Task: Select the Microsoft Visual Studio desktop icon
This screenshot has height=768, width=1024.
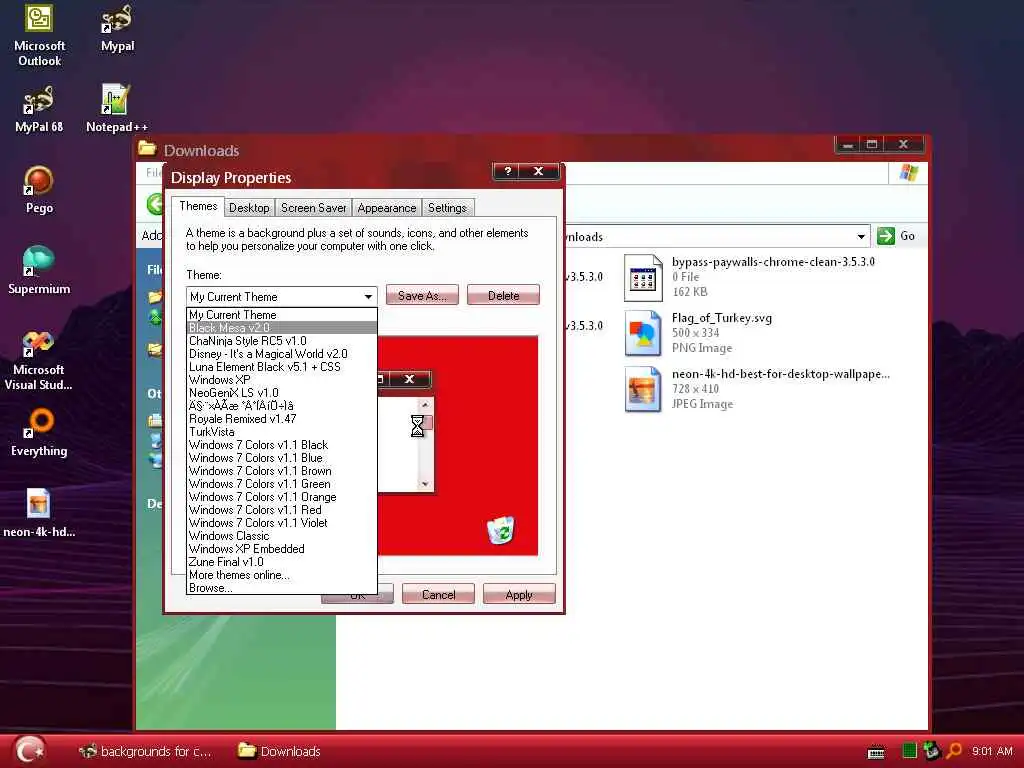Action: coord(39,360)
